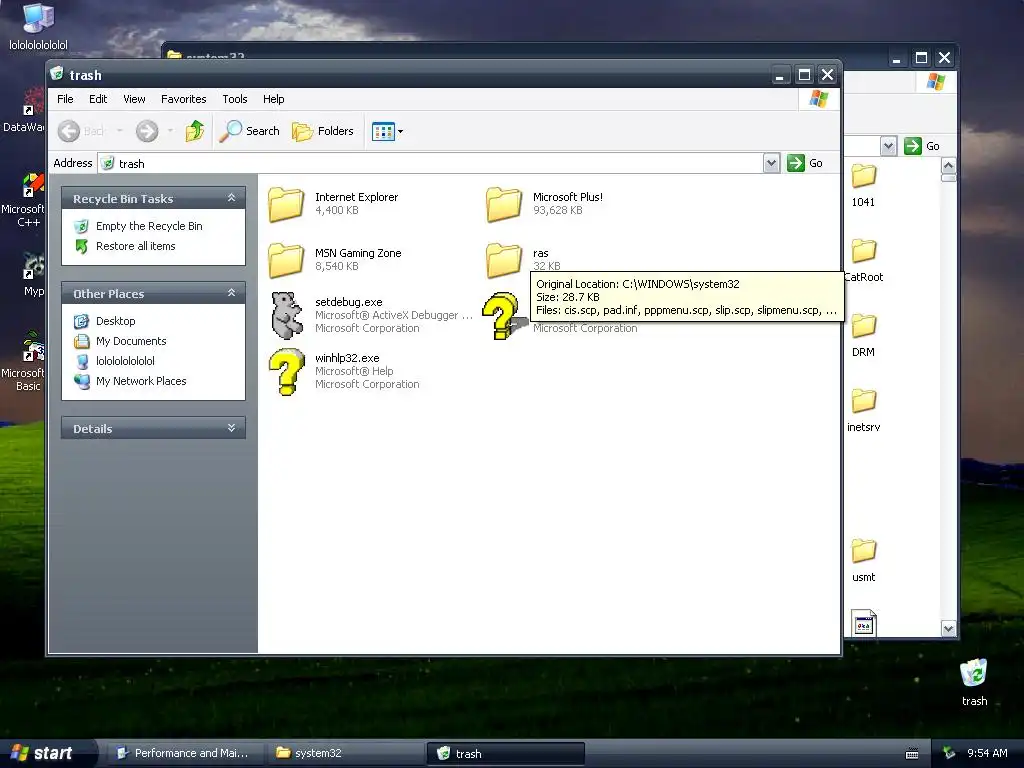Go to My Documents link

(131, 341)
